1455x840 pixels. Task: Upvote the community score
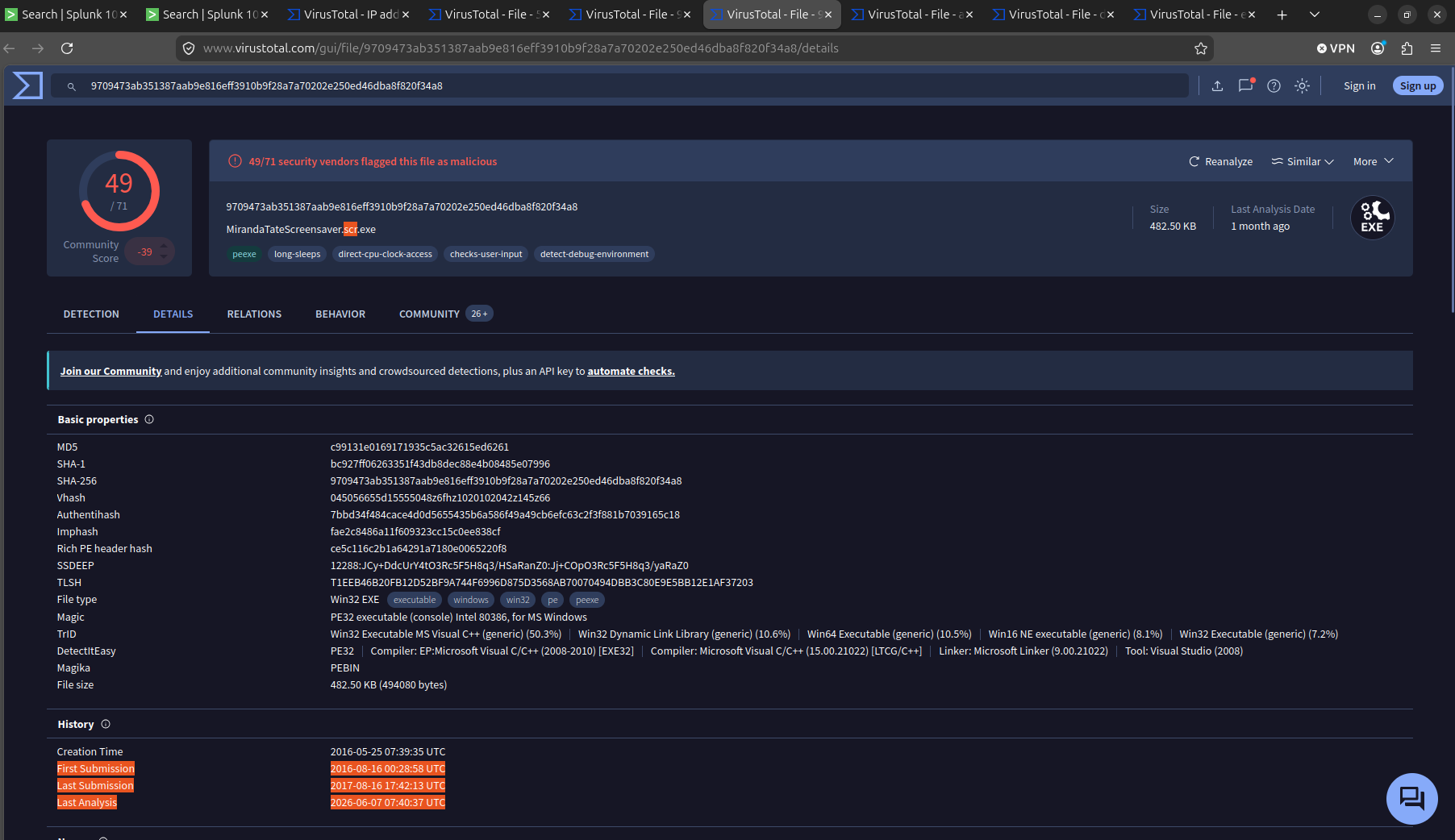tap(164, 245)
